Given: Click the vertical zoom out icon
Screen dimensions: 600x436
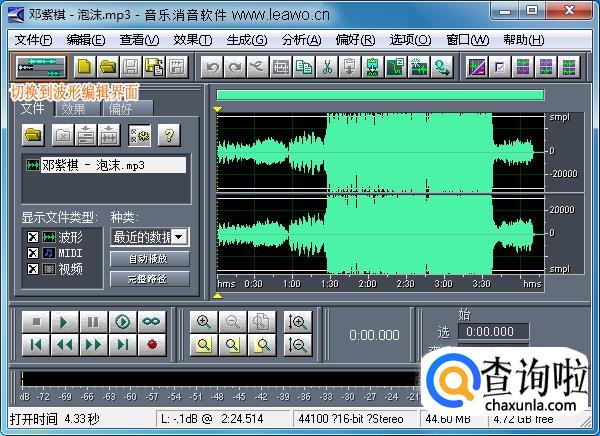Looking at the screenshot, I should pyautogui.click(x=296, y=345).
